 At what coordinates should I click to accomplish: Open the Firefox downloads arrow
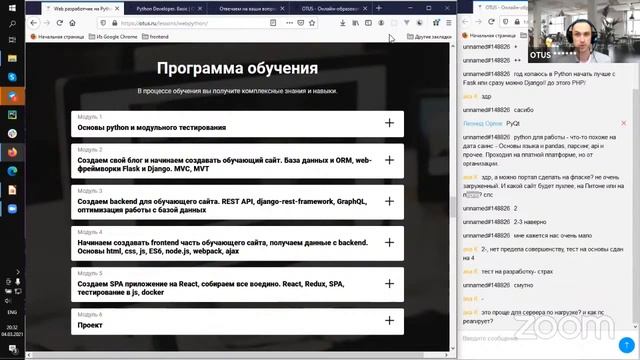tap(343, 23)
